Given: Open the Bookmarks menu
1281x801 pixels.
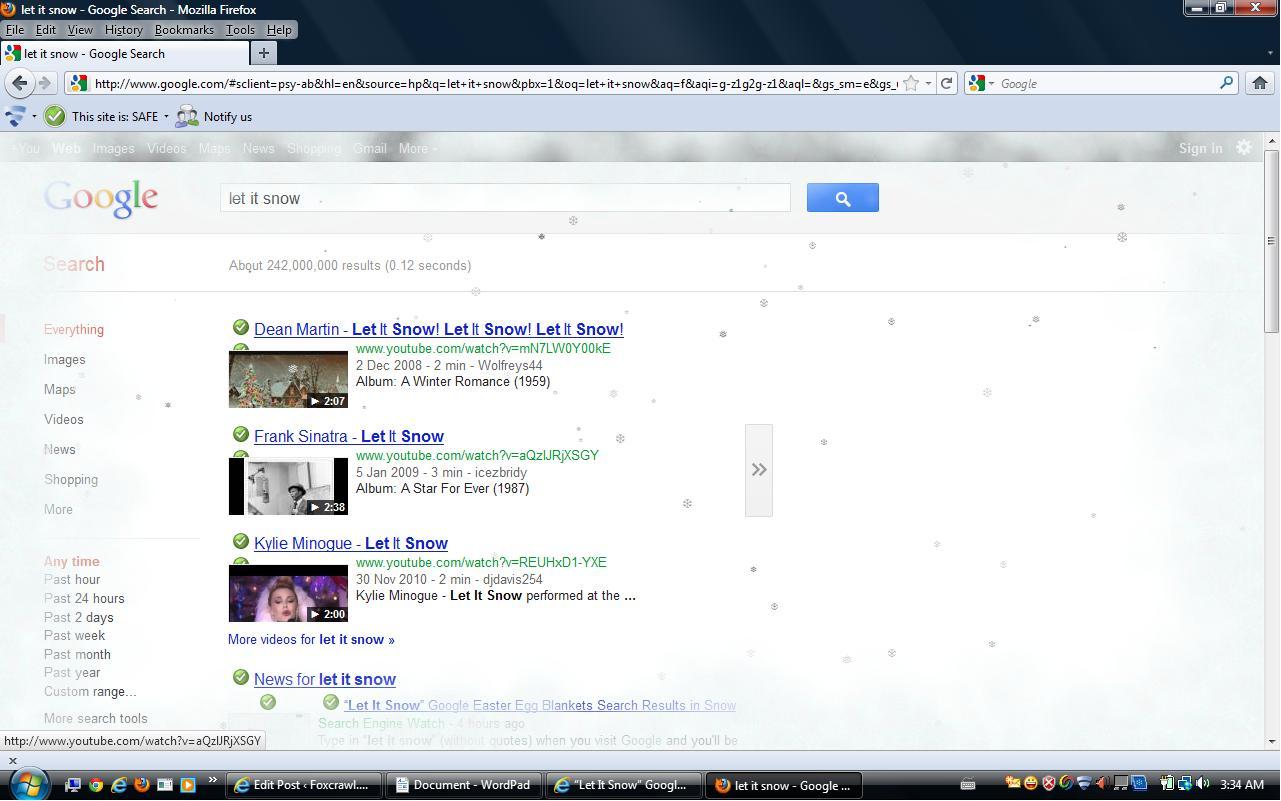Looking at the screenshot, I should 184,30.
